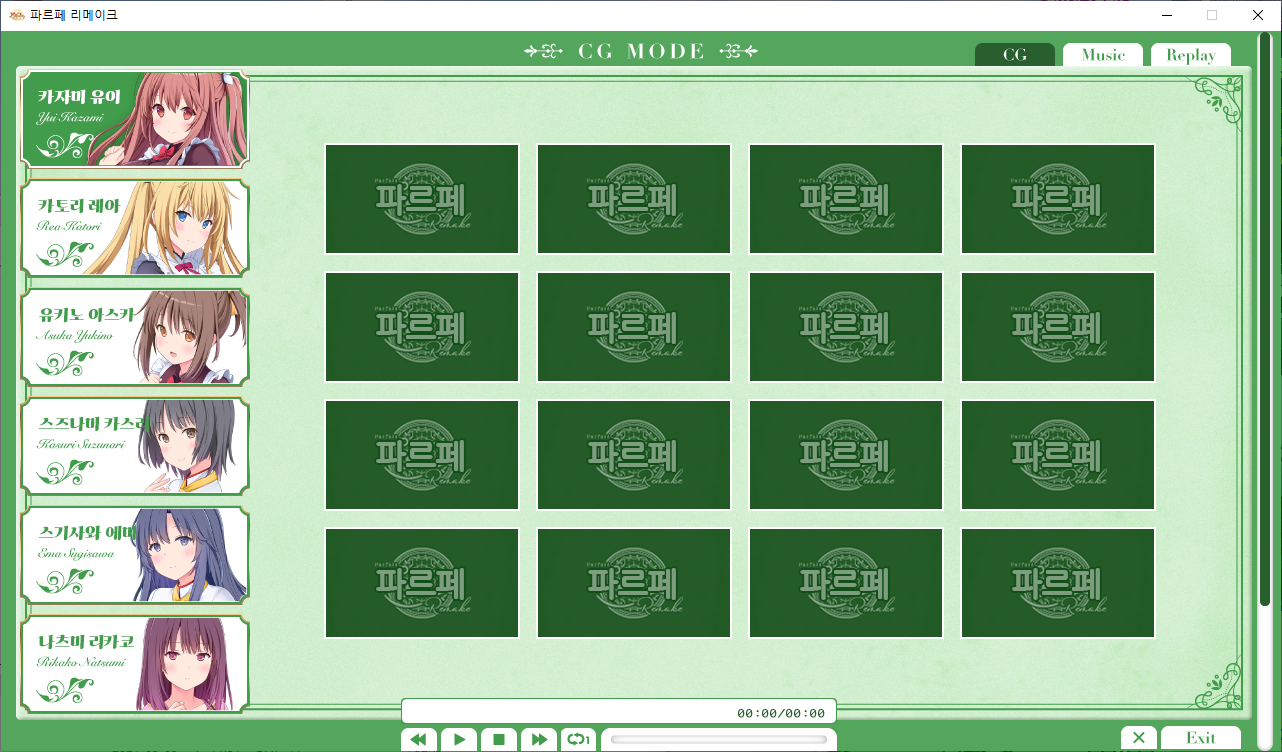Fast-forward the music track
This screenshot has width=1282, height=752.
tap(539, 739)
